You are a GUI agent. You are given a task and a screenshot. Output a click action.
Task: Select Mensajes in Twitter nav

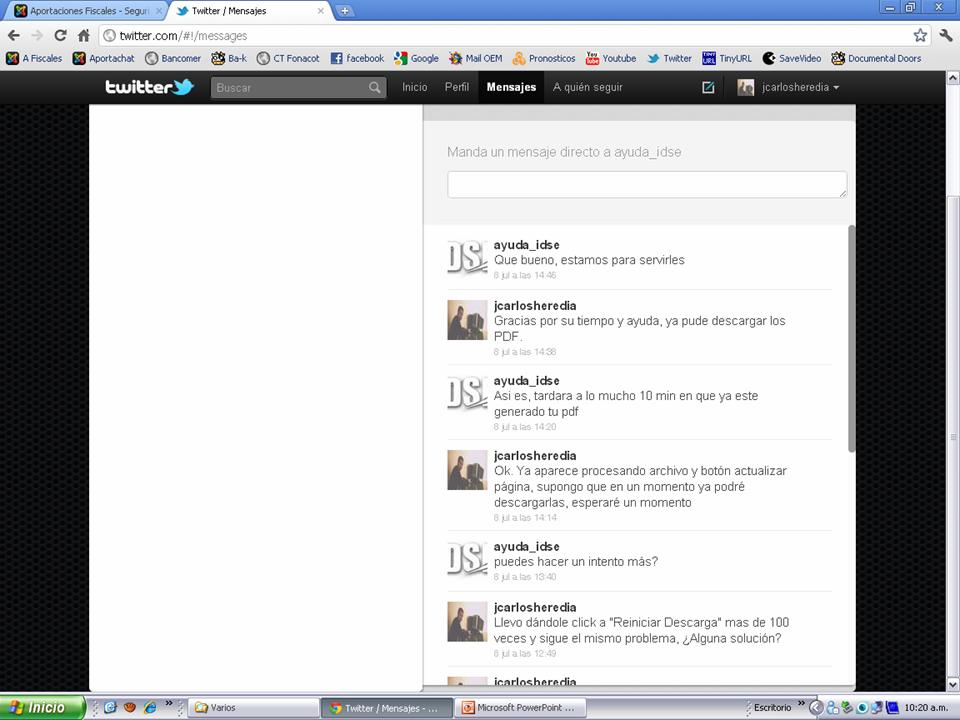(x=511, y=88)
